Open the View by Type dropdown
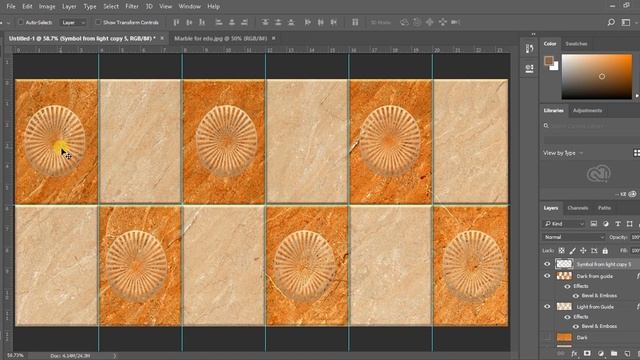 pyautogui.click(x=563, y=153)
